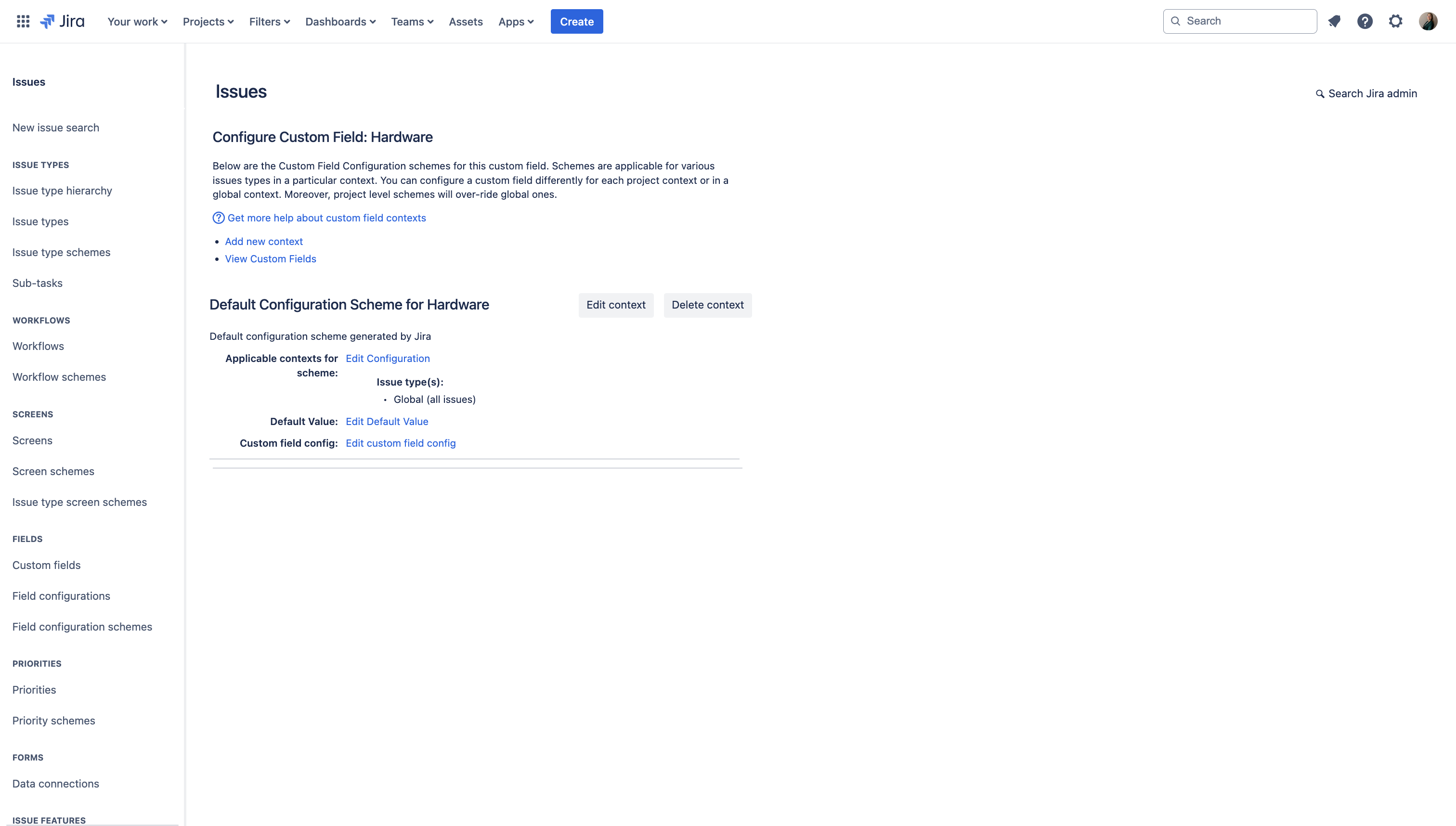1456x826 pixels.
Task: Click Delete context button for Hardware
Action: point(707,305)
